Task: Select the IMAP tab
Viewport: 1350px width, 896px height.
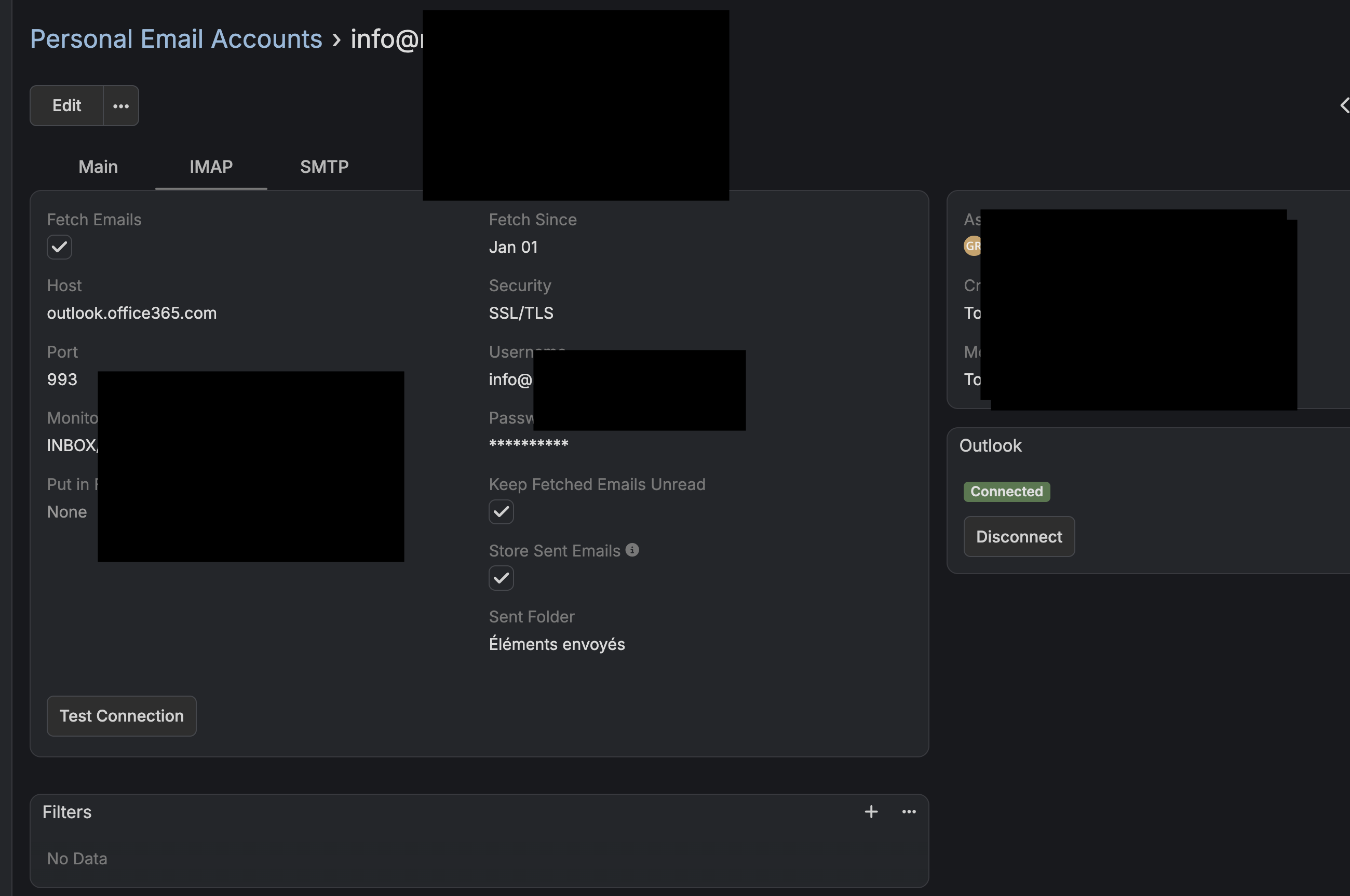Action: (x=211, y=167)
